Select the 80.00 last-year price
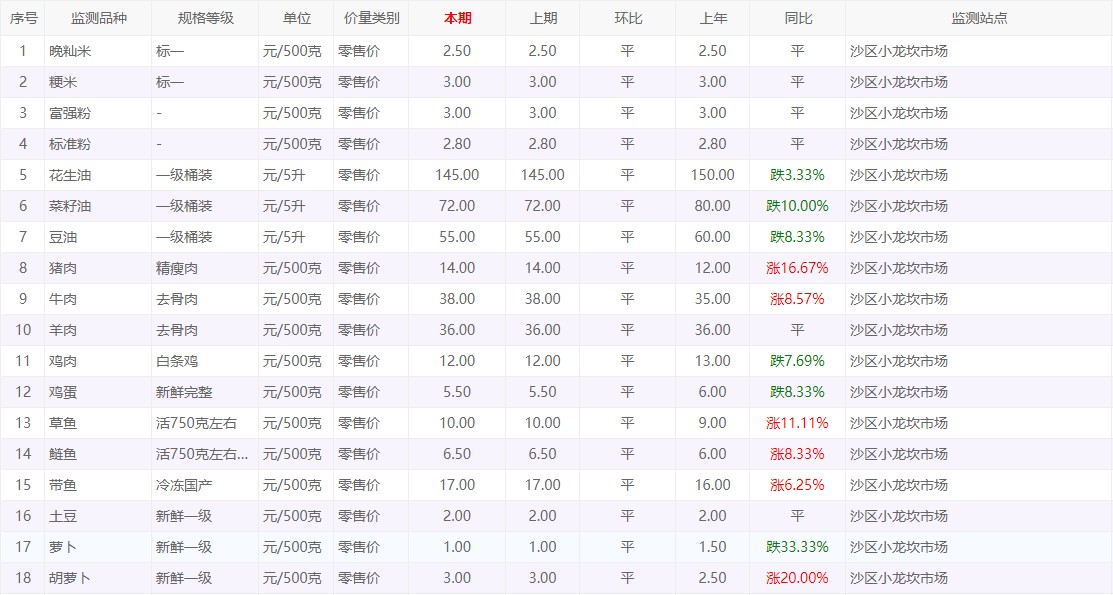This screenshot has width=1113, height=595. click(x=713, y=206)
